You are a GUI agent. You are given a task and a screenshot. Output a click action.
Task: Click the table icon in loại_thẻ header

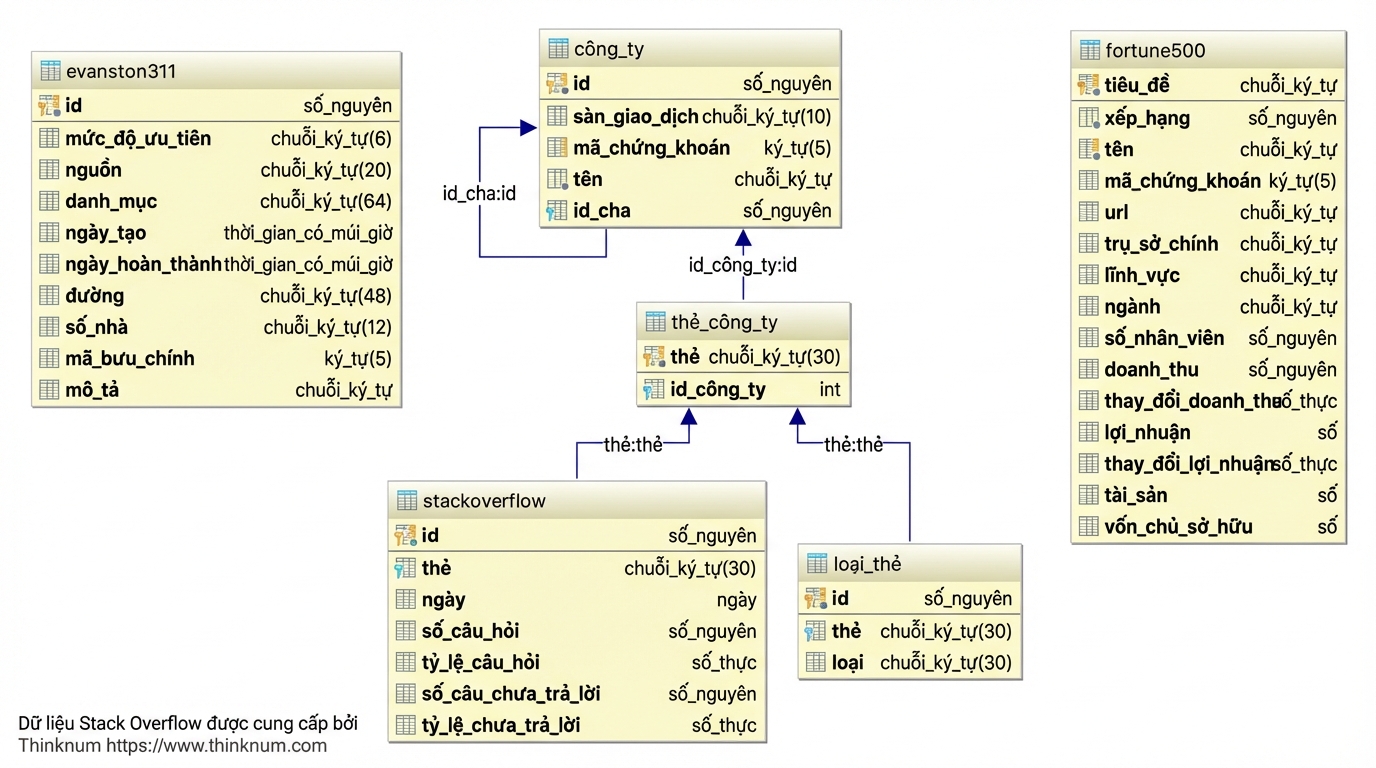[817, 564]
